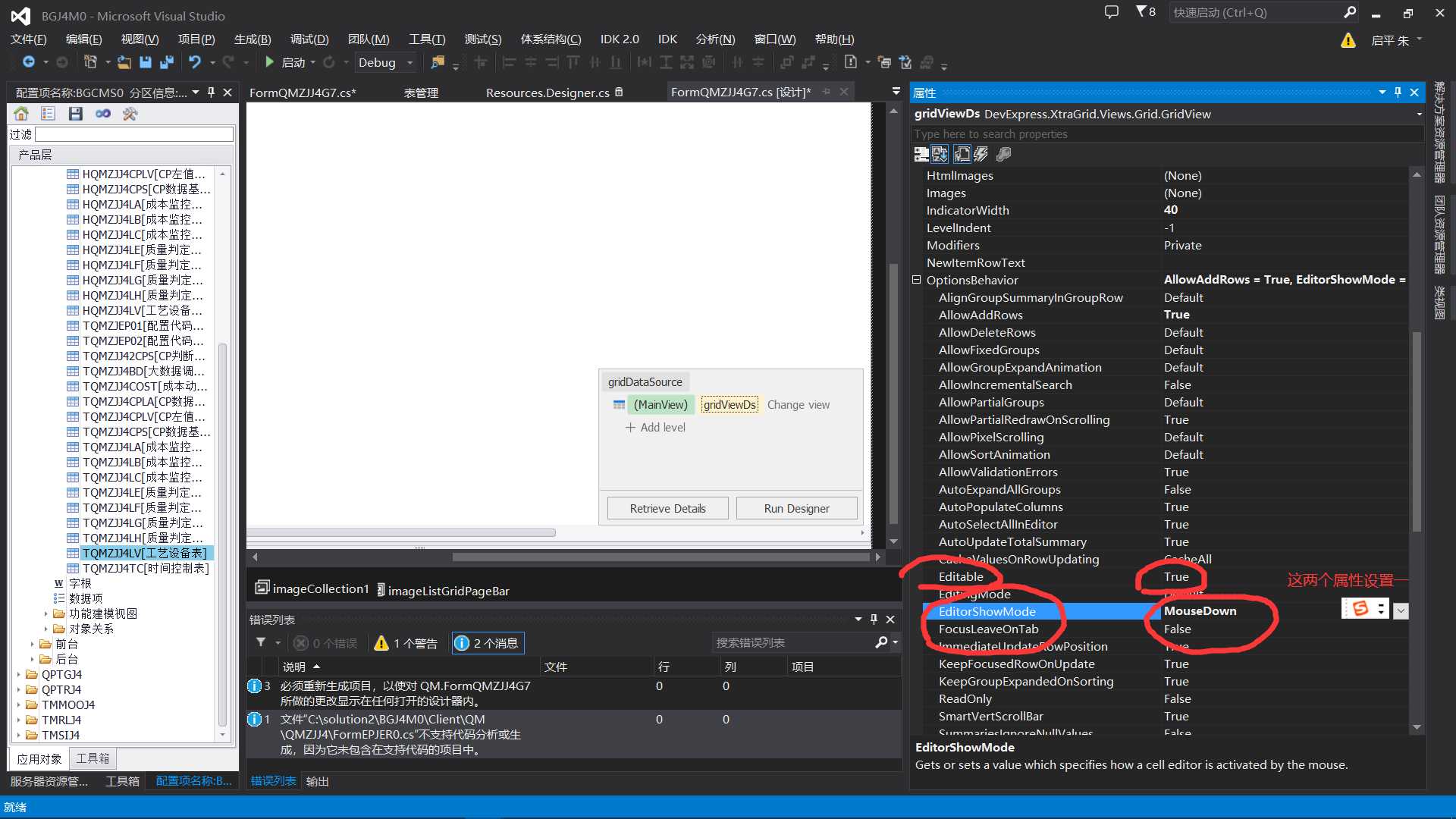
Task: Select the (MainView) level button
Action: coord(661,405)
